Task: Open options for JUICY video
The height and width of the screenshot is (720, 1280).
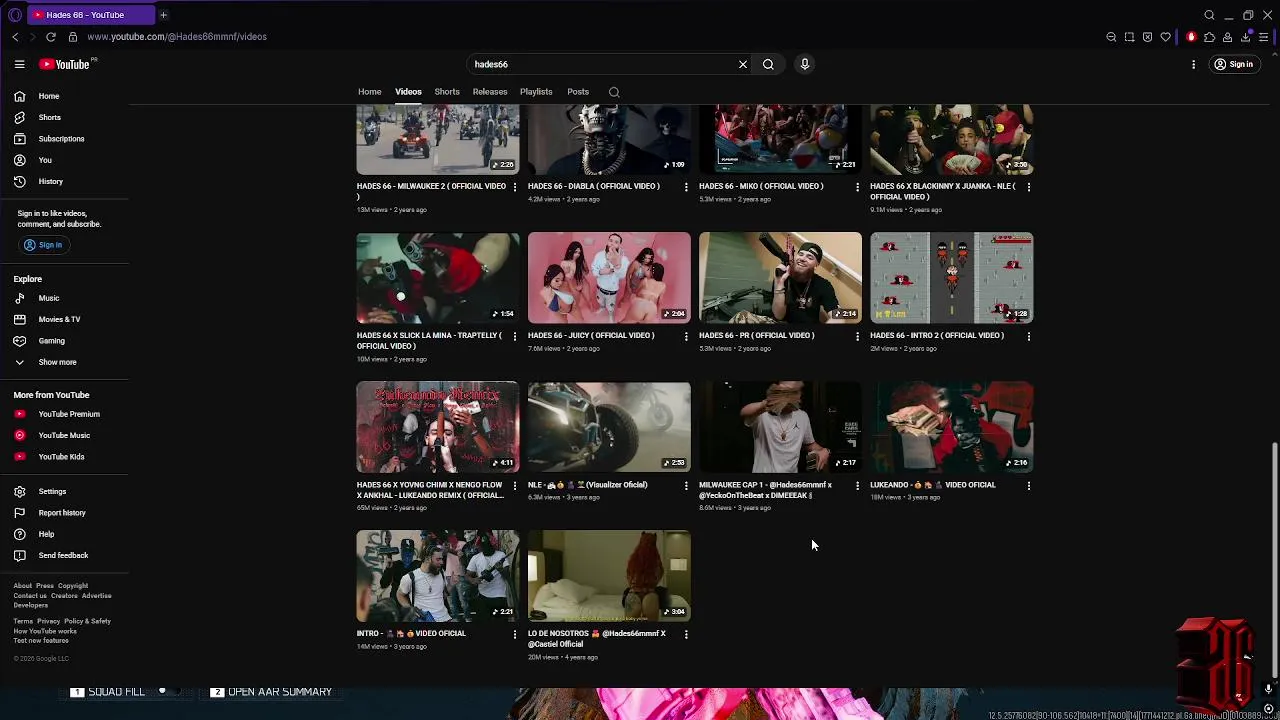Action: (686, 336)
